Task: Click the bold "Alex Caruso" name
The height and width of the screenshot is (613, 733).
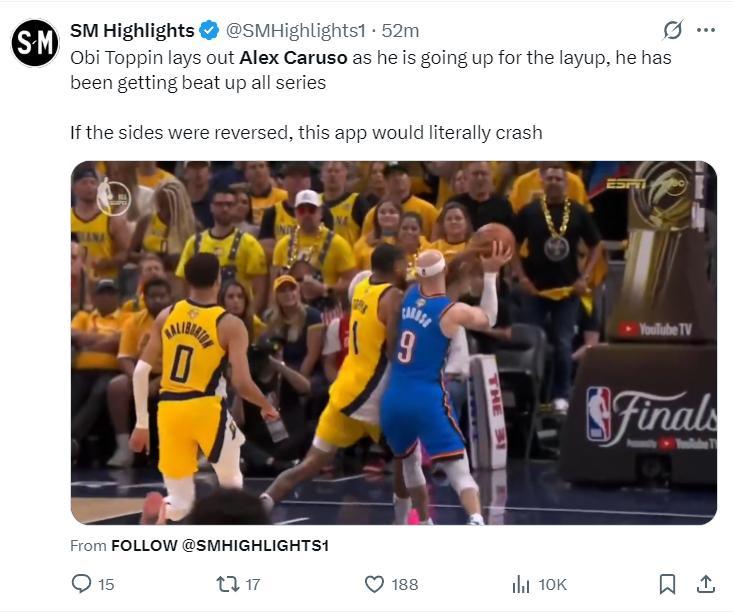Action: tap(293, 58)
